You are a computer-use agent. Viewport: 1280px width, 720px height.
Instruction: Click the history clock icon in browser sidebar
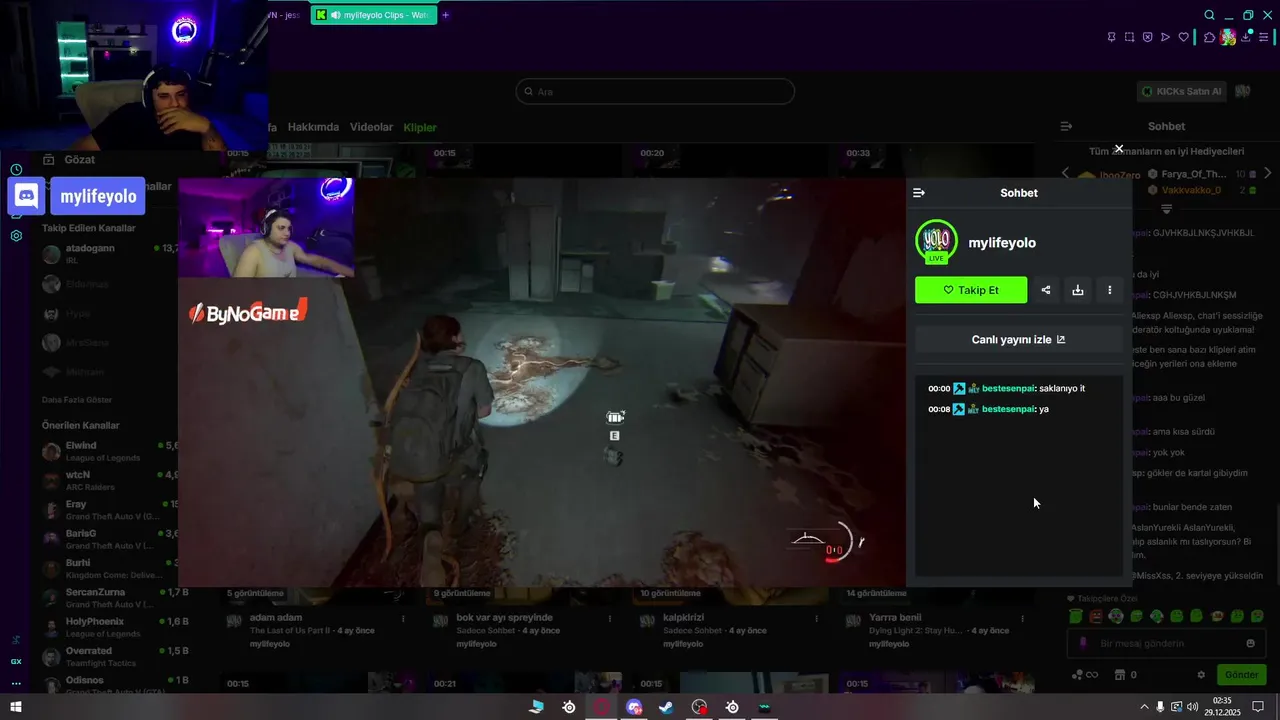point(16,170)
